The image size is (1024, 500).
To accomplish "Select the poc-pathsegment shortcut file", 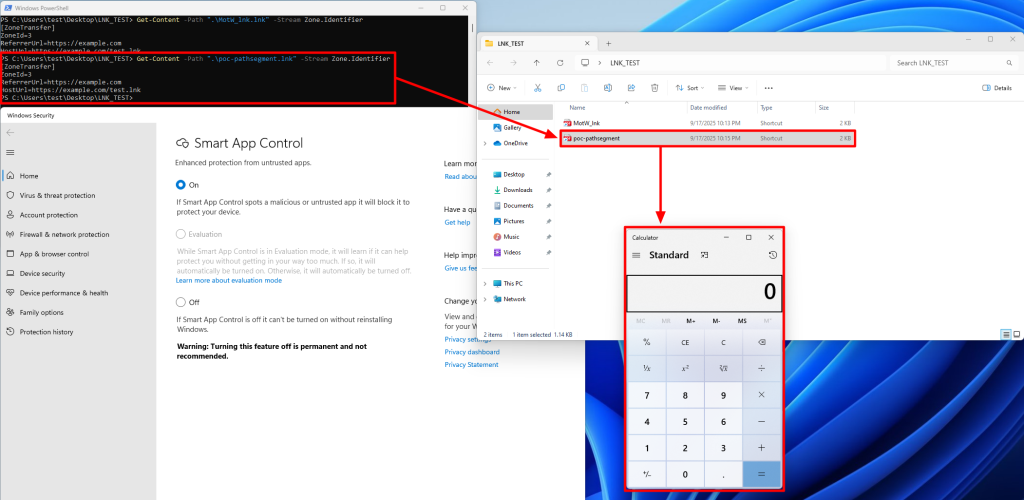I will (707, 138).
